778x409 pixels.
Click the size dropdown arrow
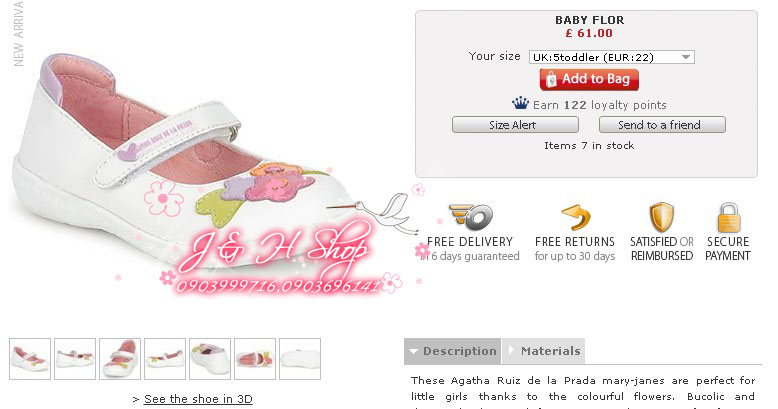(686, 57)
